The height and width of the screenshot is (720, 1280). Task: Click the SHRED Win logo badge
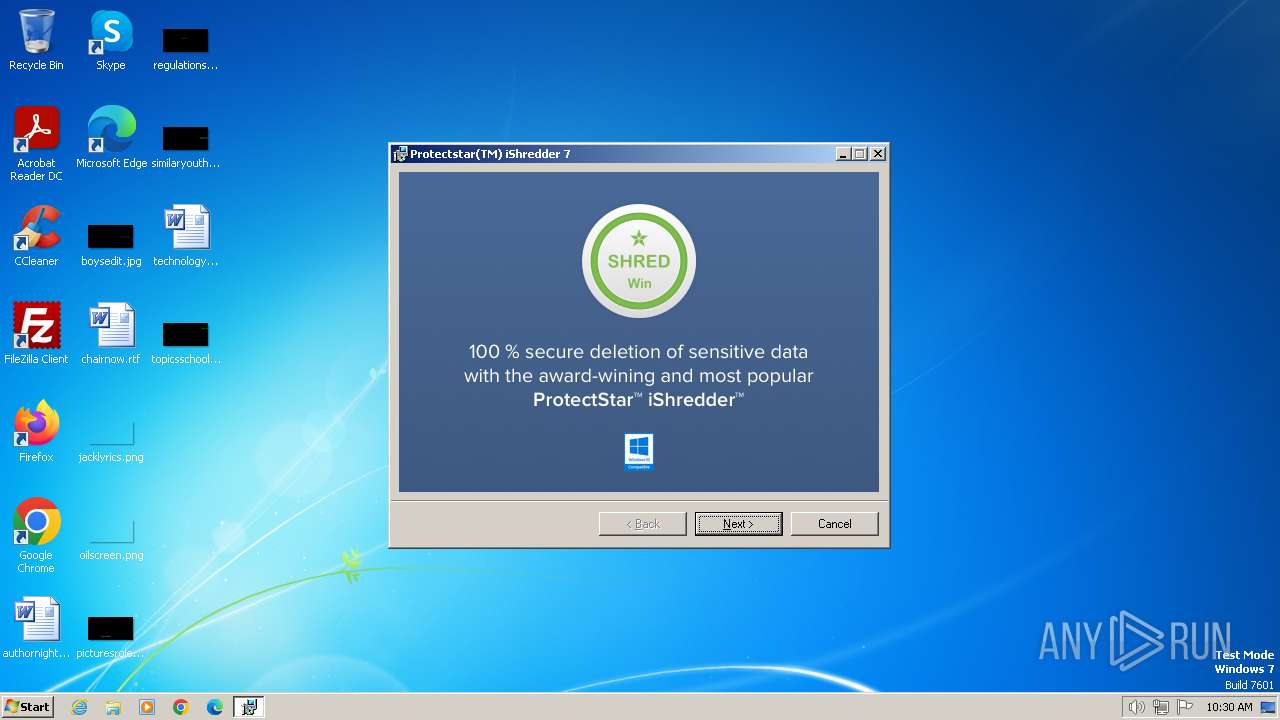[639, 262]
